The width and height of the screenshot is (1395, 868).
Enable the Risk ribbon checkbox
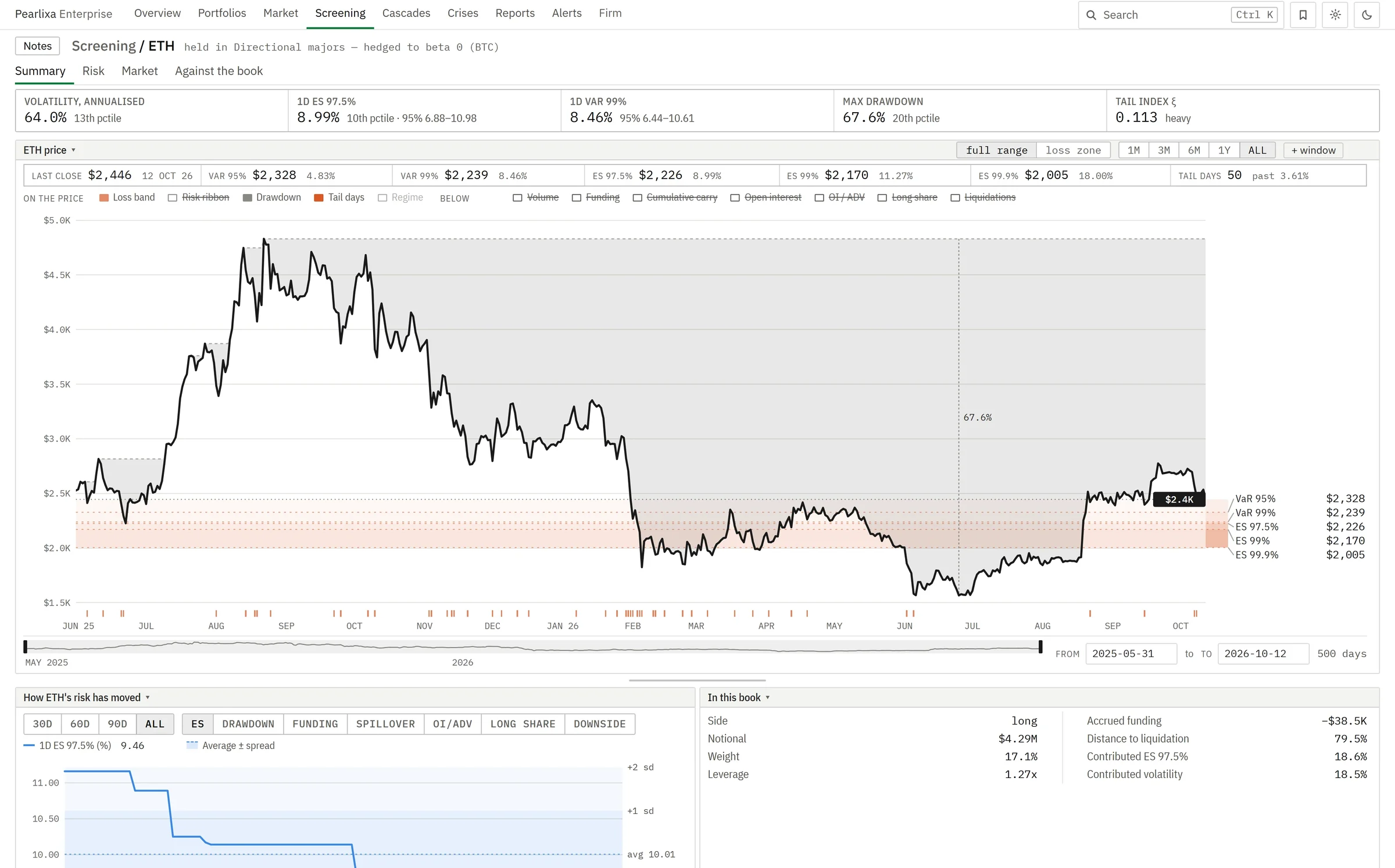point(173,198)
